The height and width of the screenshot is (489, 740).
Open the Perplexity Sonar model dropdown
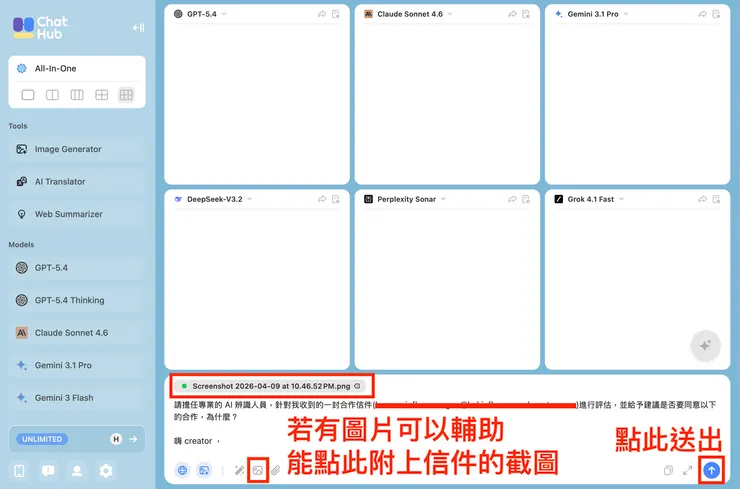coord(443,199)
